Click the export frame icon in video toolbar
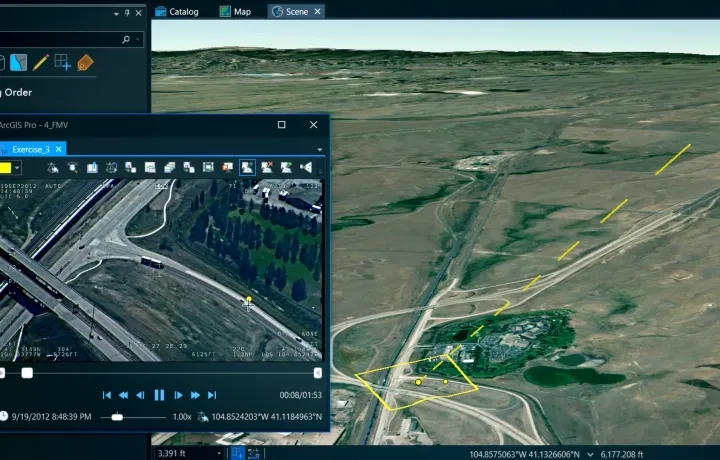This screenshot has height=460, width=720. (130, 168)
